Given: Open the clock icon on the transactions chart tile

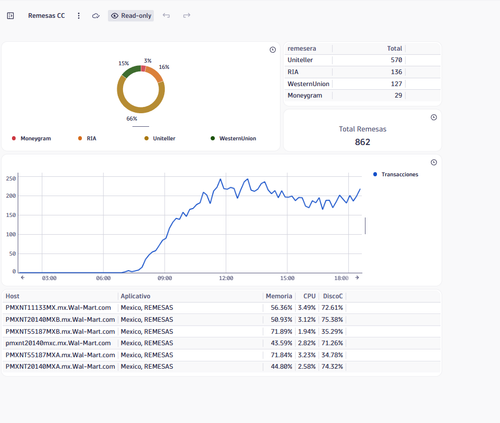Looking at the screenshot, I should [434, 162].
